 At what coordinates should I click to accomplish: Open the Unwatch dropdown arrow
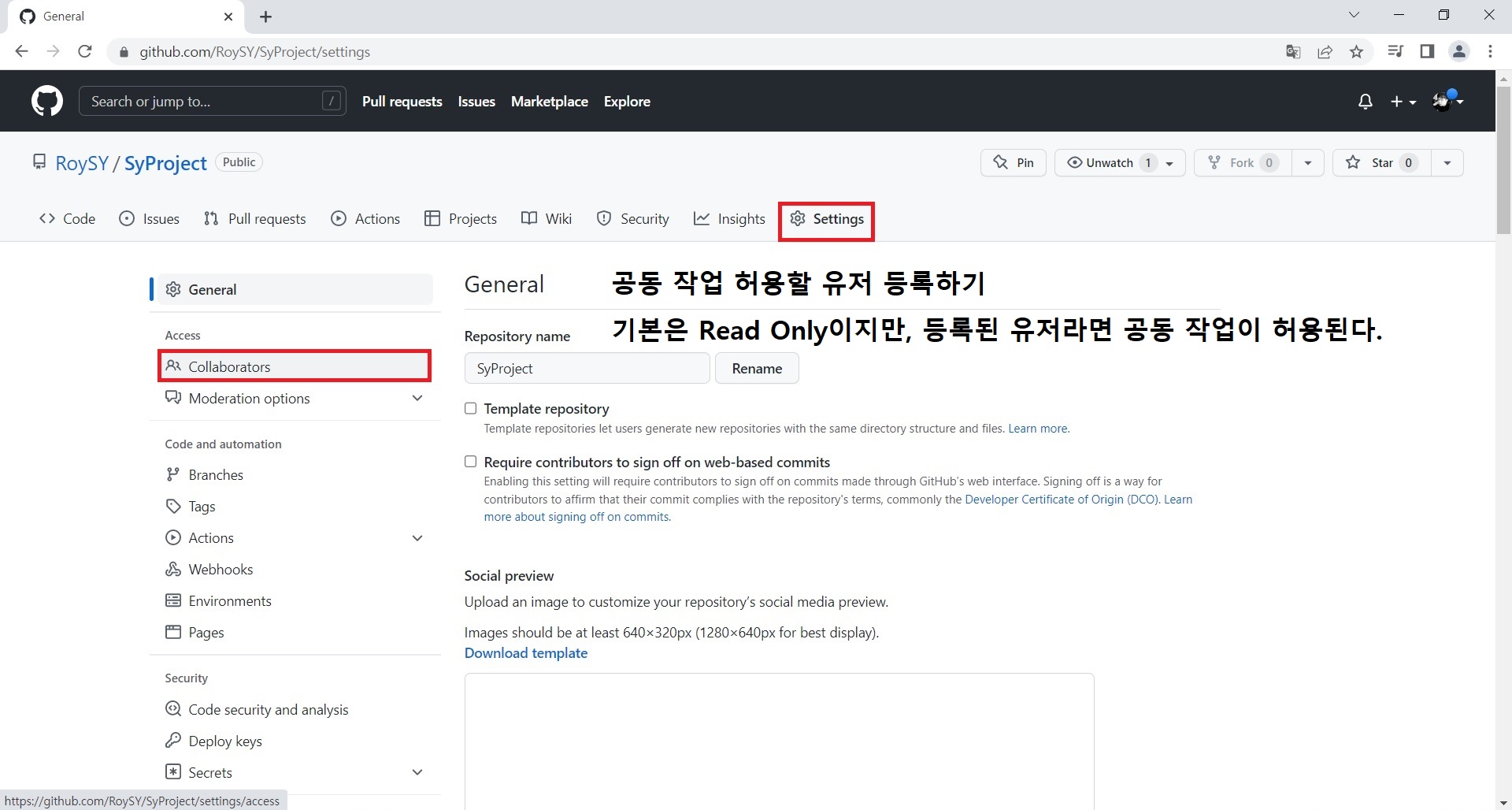[x=1170, y=163]
